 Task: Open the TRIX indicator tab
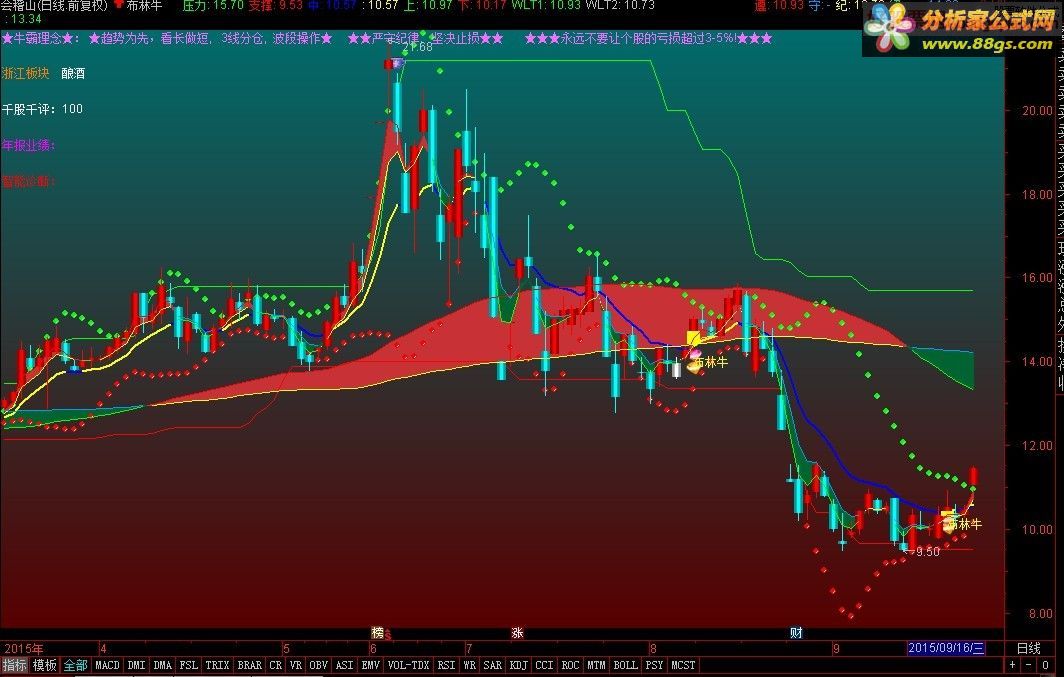tap(217, 665)
